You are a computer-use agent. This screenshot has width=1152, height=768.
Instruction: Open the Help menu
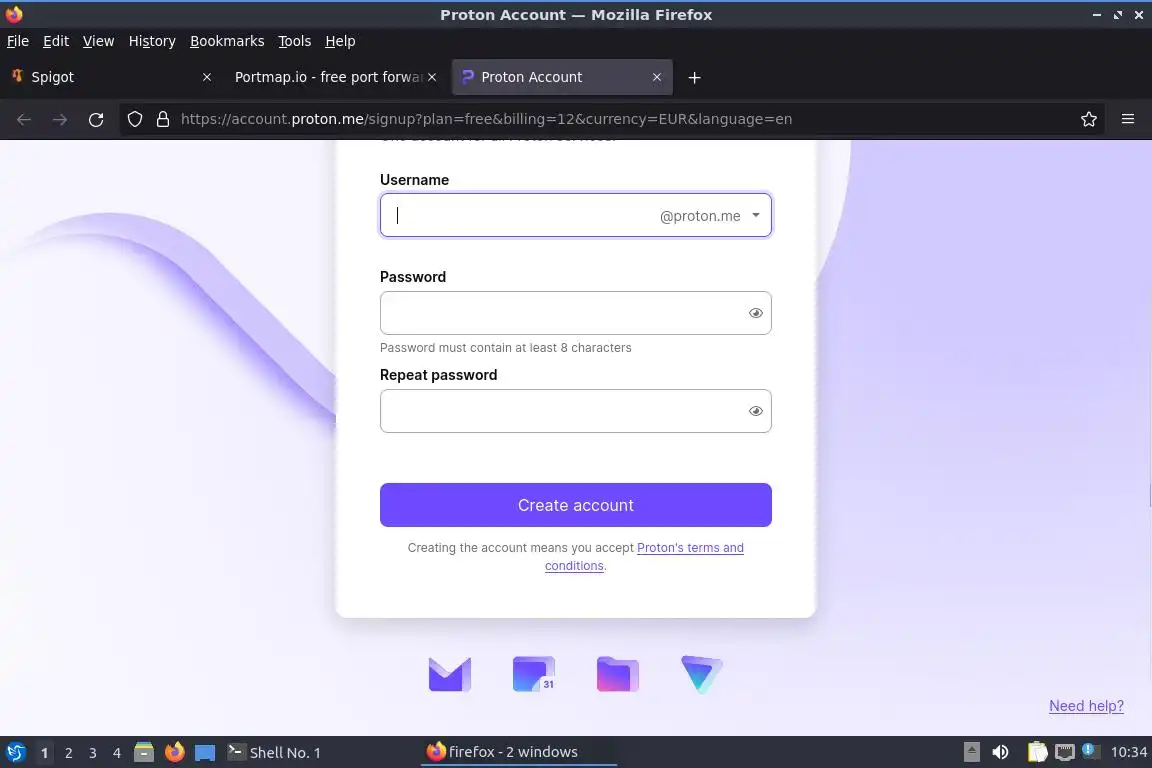340,41
